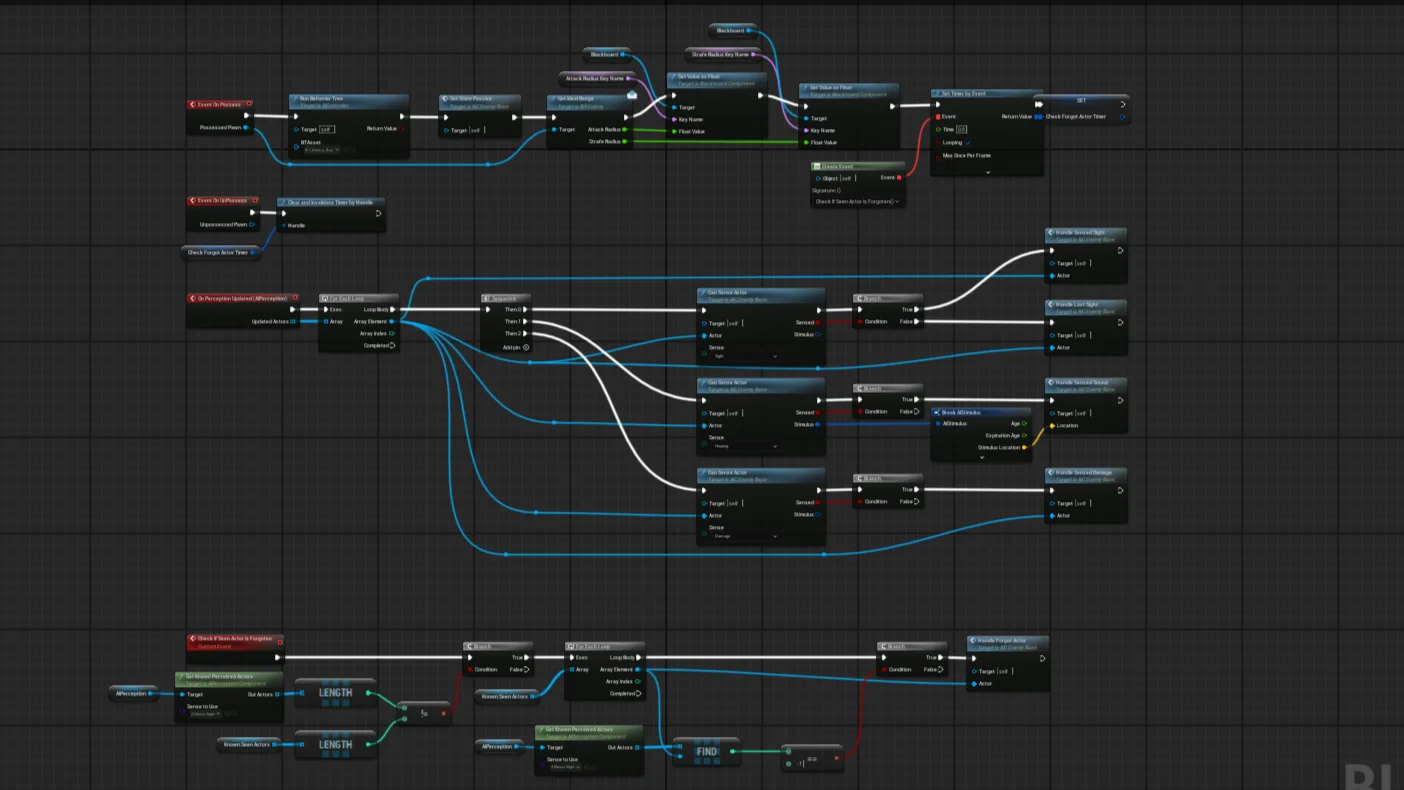Open the Sense dropdown set to Hearing
Image resolution: width=1404 pixels, height=790 pixels.
point(743,446)
